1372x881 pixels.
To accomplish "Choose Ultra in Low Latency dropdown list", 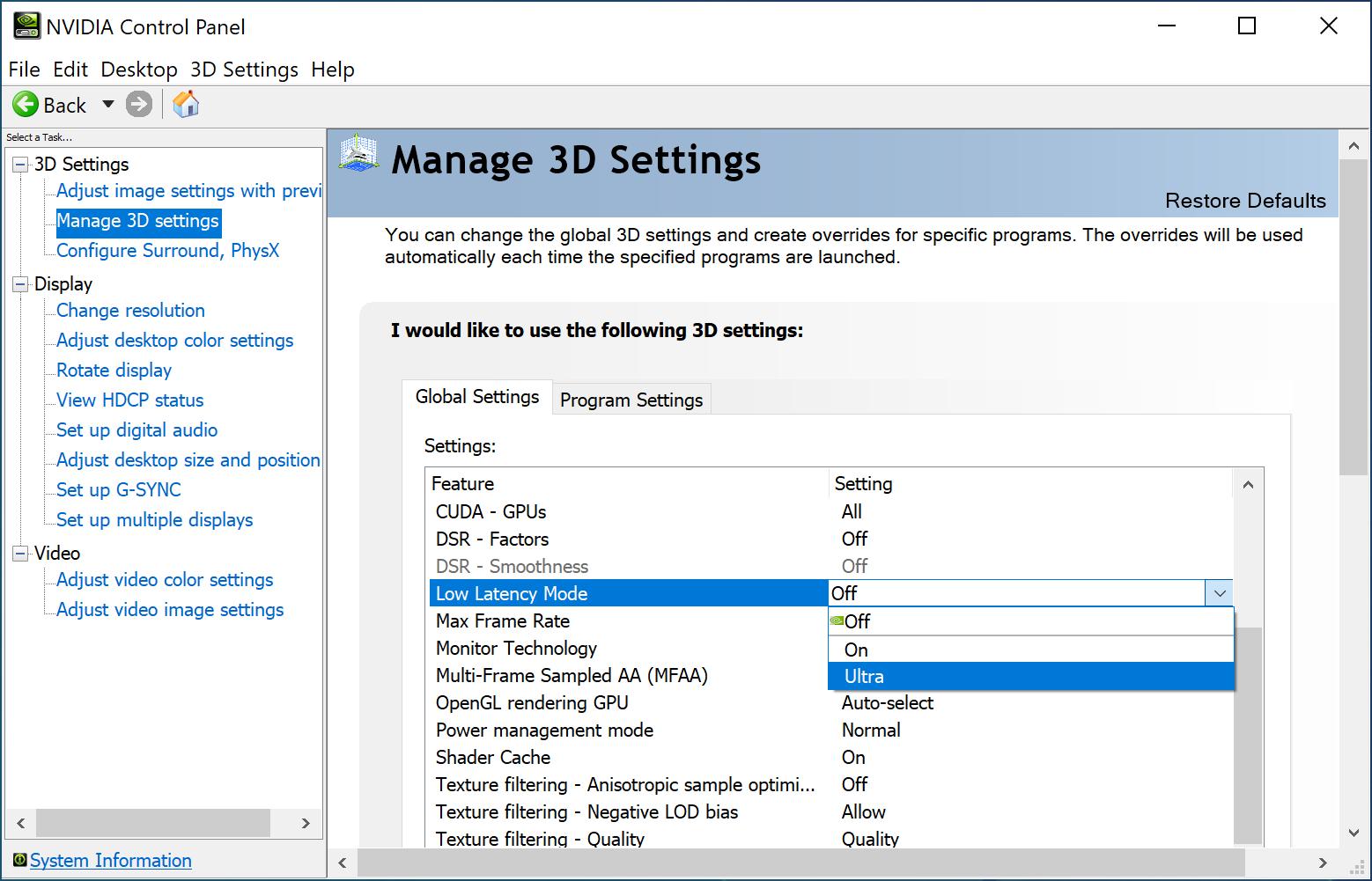I will coord(1030,676).
